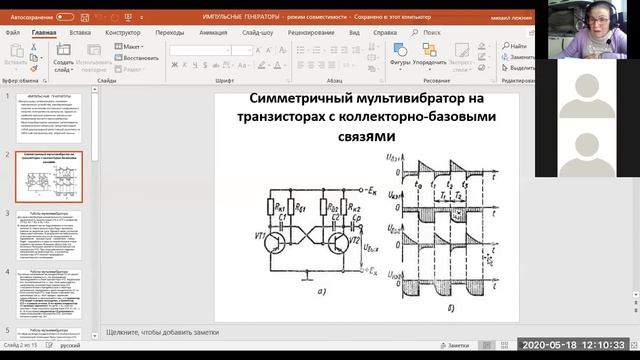Start slideshow from beginning via quick access icon
The height and width of the screenshot is (360, 640).
point(128,18)
